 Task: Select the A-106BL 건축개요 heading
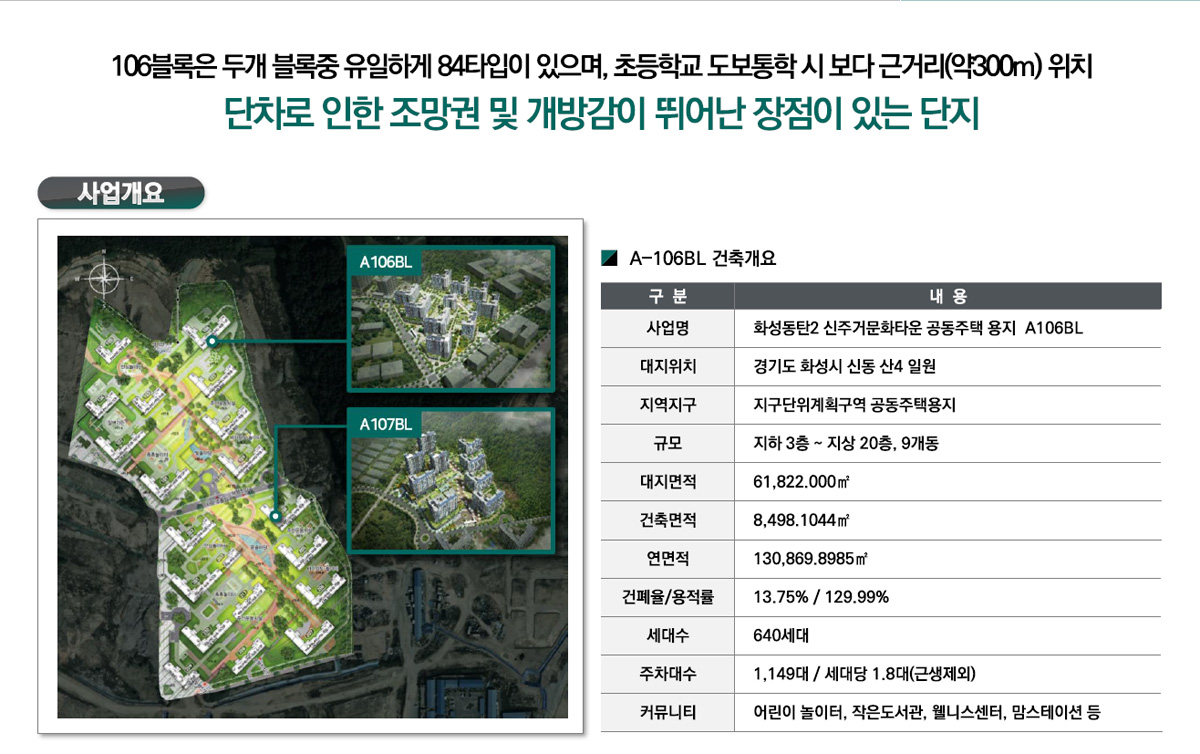pyautogui.click(x=702, y=259)
